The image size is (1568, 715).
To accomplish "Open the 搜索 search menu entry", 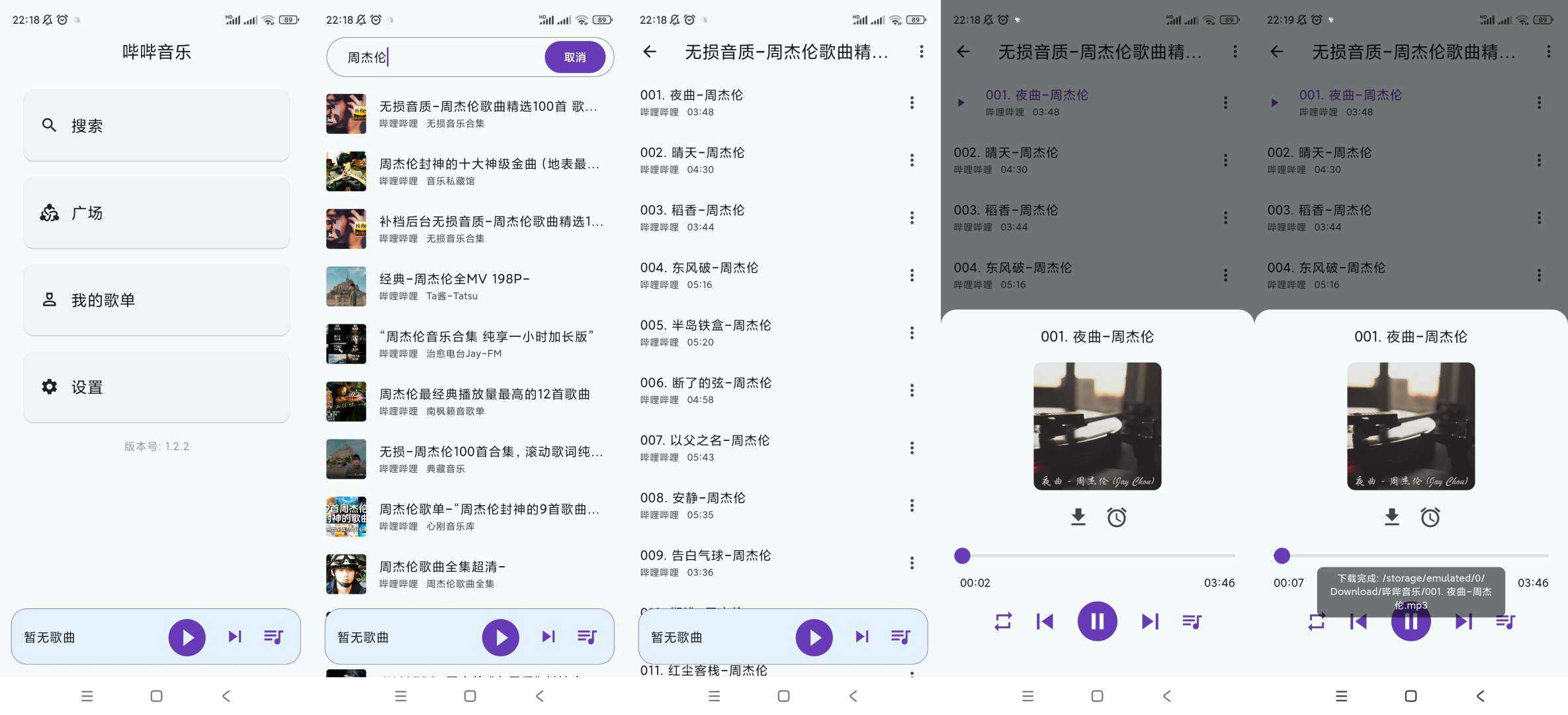I will pos(157,125).
